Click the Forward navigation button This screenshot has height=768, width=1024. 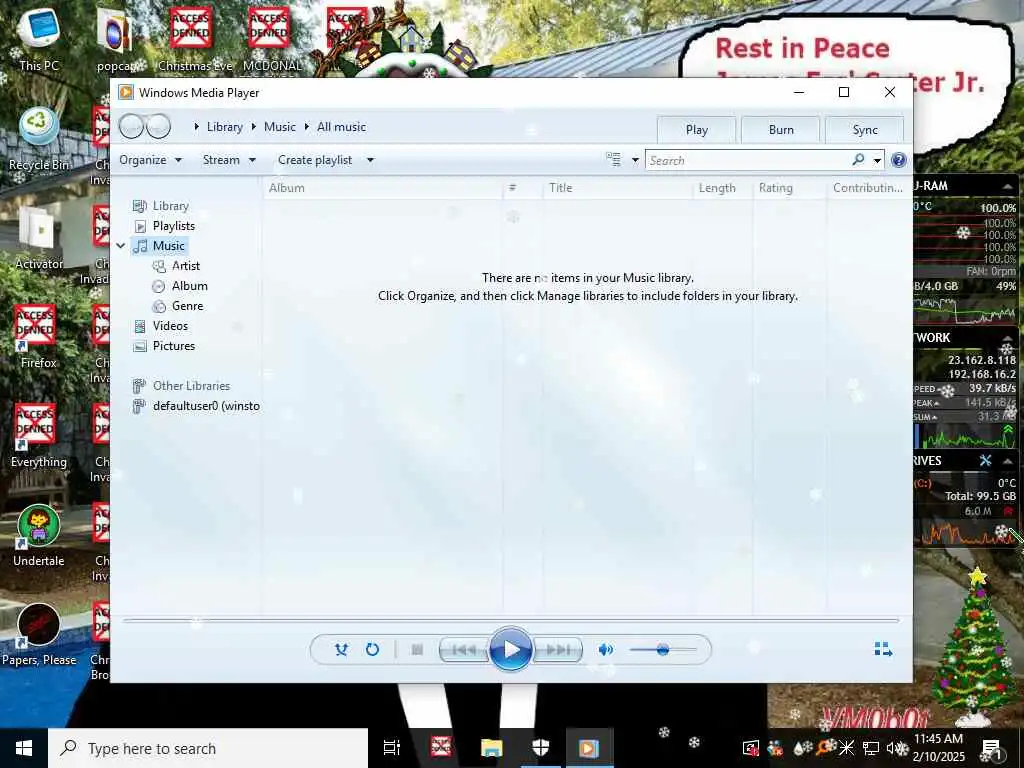[158, 126]
